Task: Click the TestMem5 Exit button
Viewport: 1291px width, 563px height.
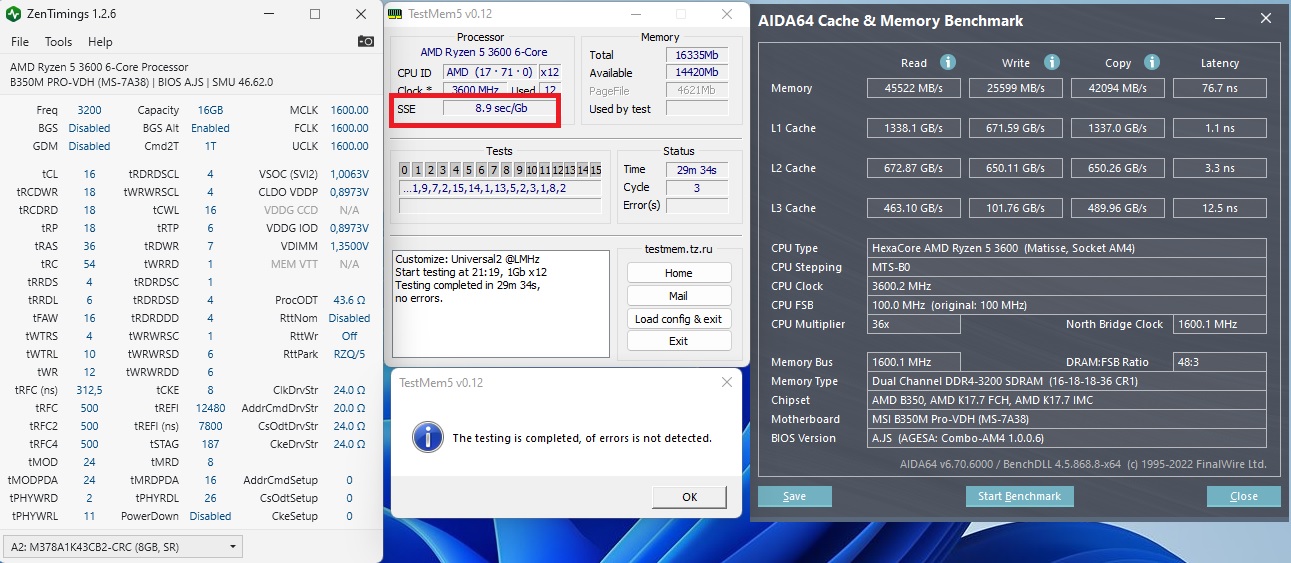Action: pyautogui.click(x=679, y=341)
